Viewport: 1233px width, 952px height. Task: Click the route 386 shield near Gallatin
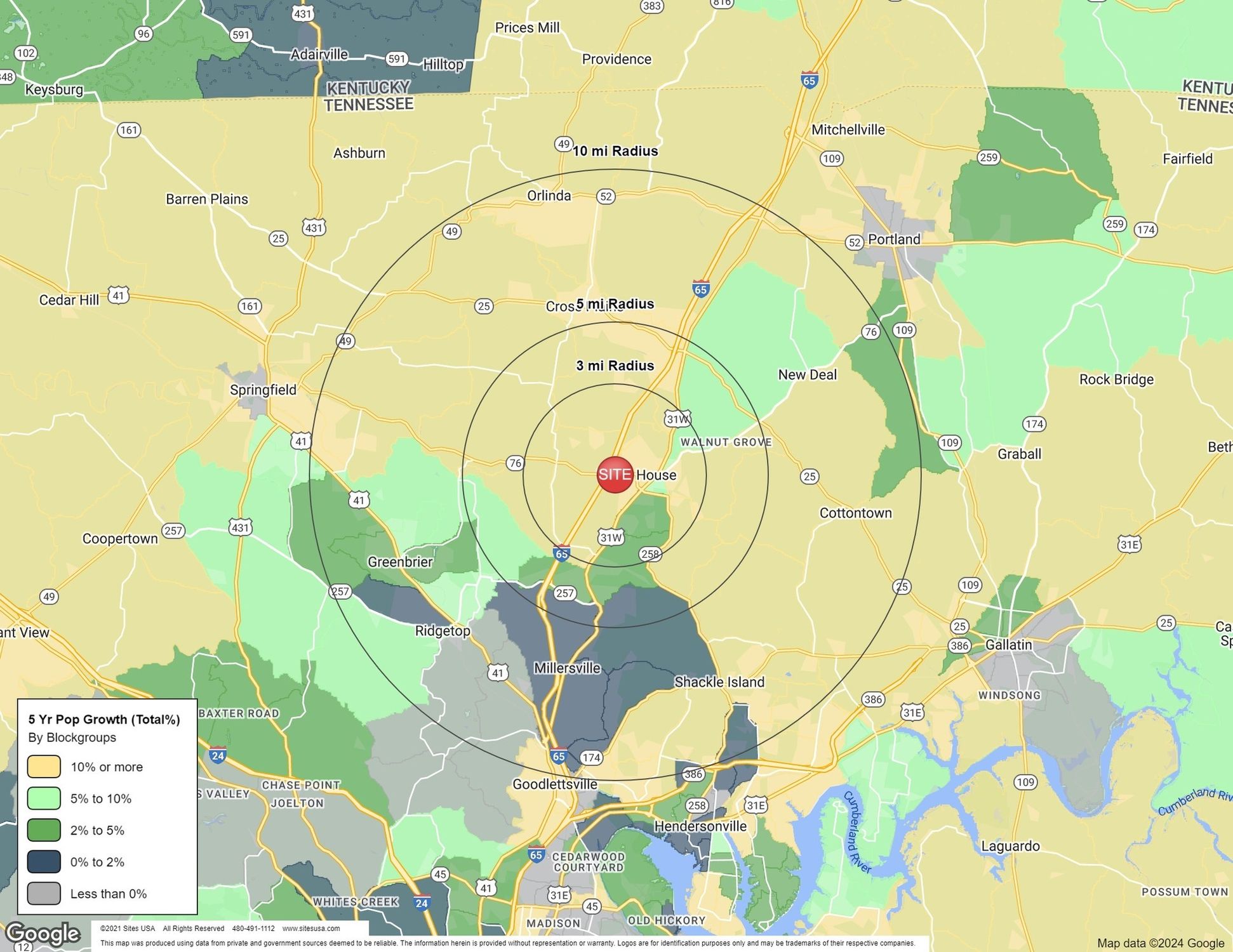pos(959,646)
